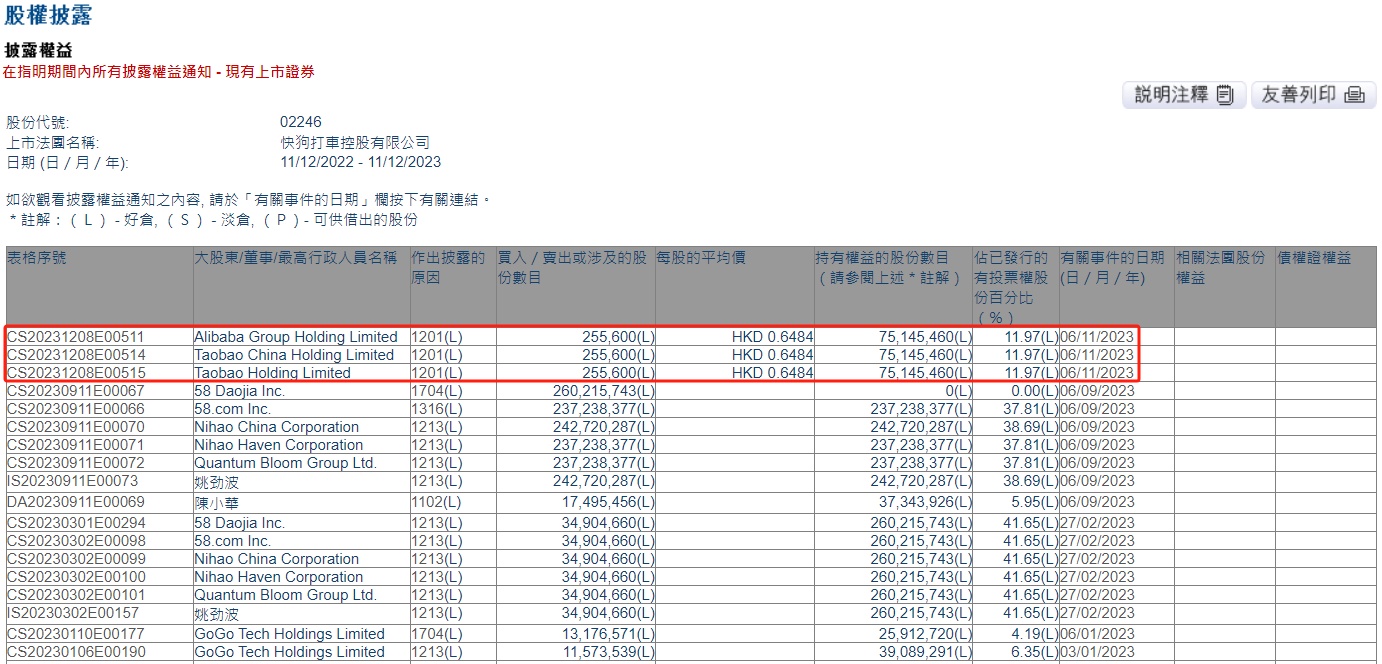This screenshot has height=664, width=1382.
Task: Click form serial CS20230911E00071
Action: [x=76, y=445]
